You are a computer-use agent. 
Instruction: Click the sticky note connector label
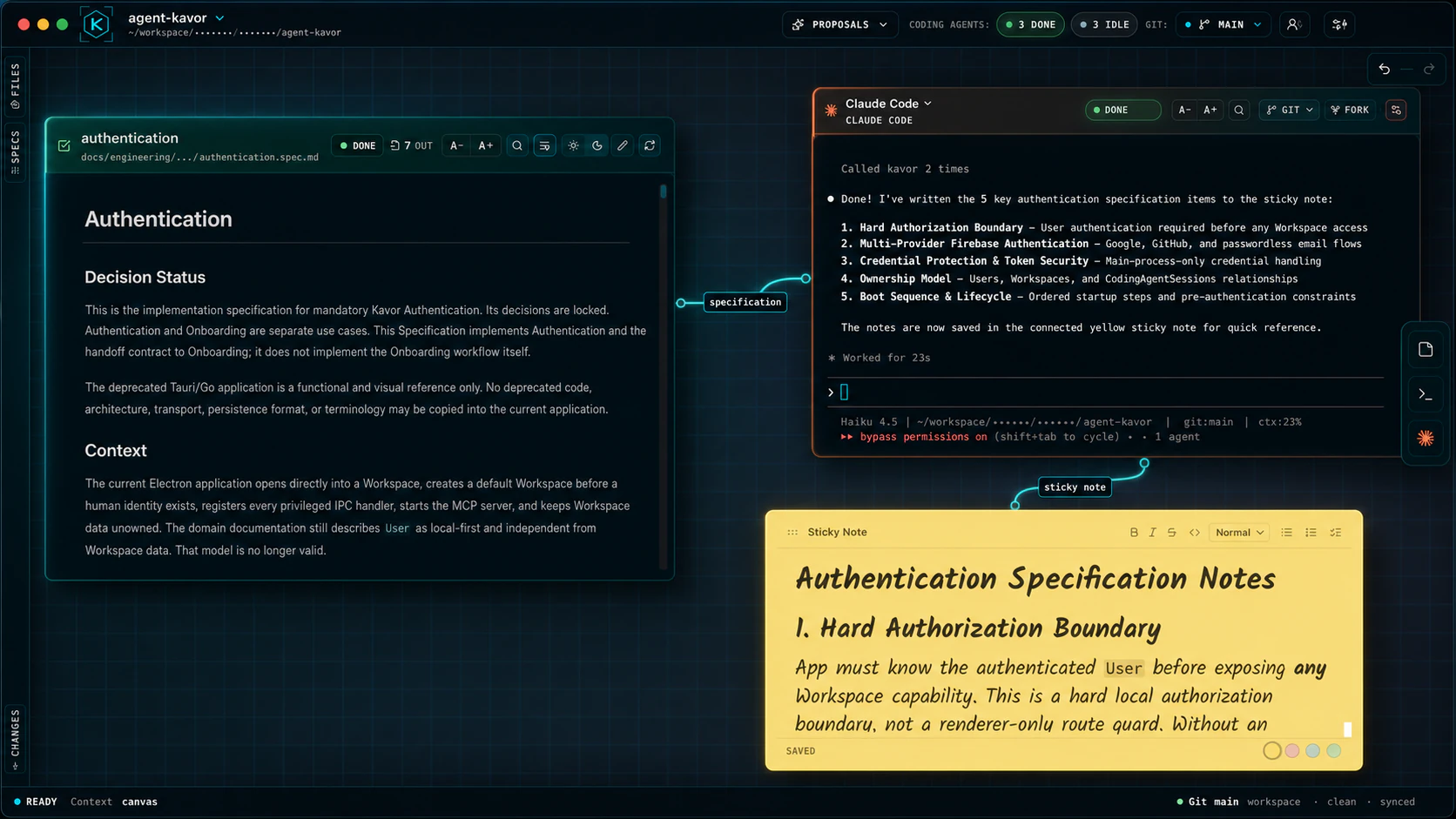(1075, 487)
